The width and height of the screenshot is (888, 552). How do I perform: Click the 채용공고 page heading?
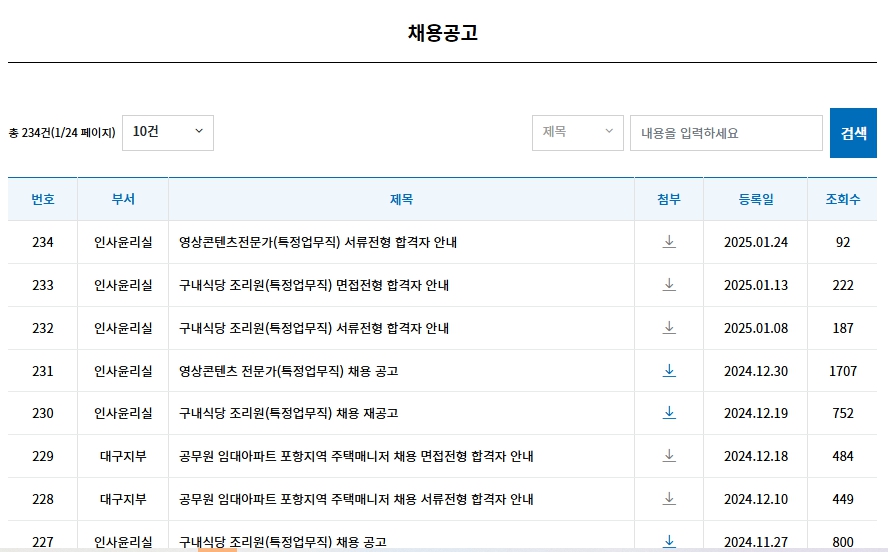(x=443, y=33)
